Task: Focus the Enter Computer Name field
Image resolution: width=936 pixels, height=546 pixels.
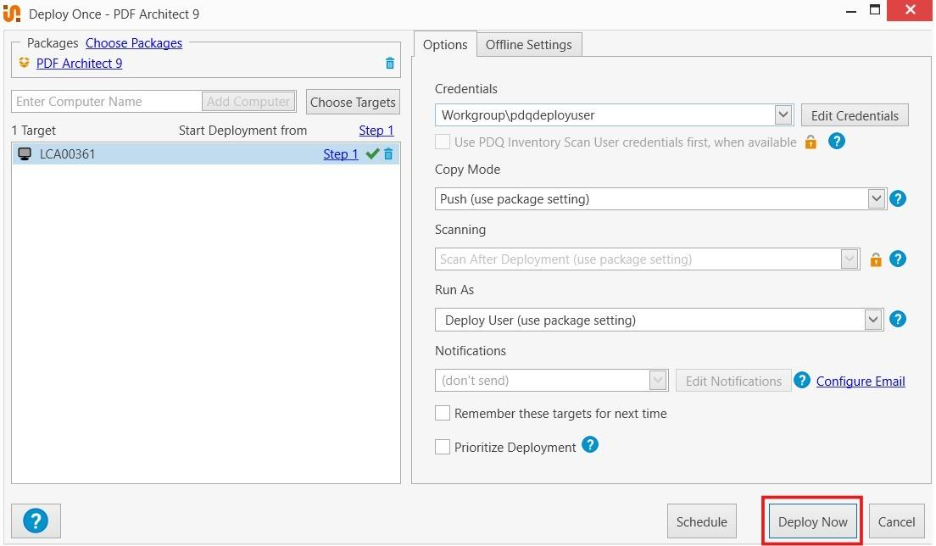Action: 106,101
